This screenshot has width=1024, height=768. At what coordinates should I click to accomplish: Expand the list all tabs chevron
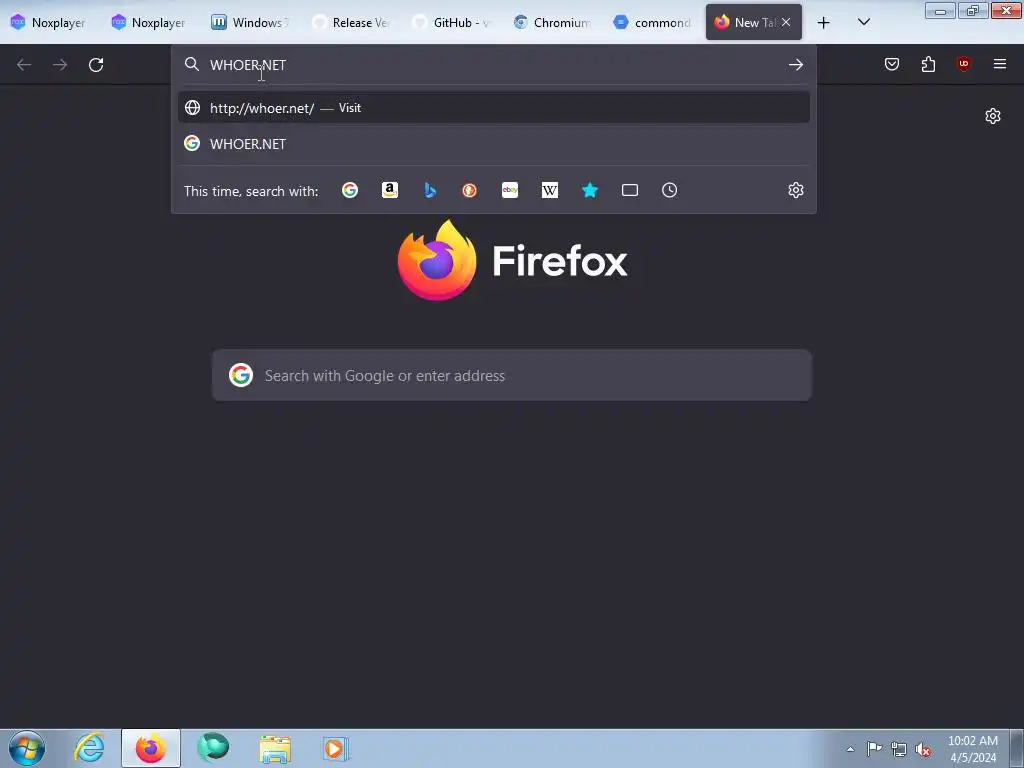[863, 22]
